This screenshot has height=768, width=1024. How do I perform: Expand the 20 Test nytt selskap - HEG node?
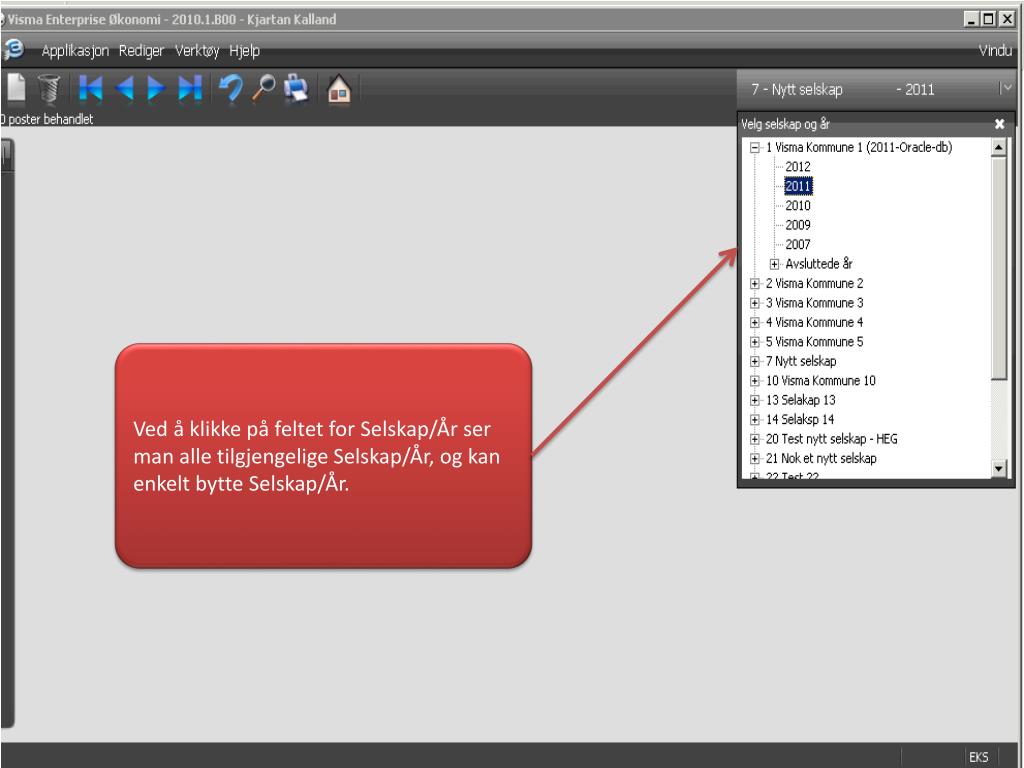coord(755,440)
